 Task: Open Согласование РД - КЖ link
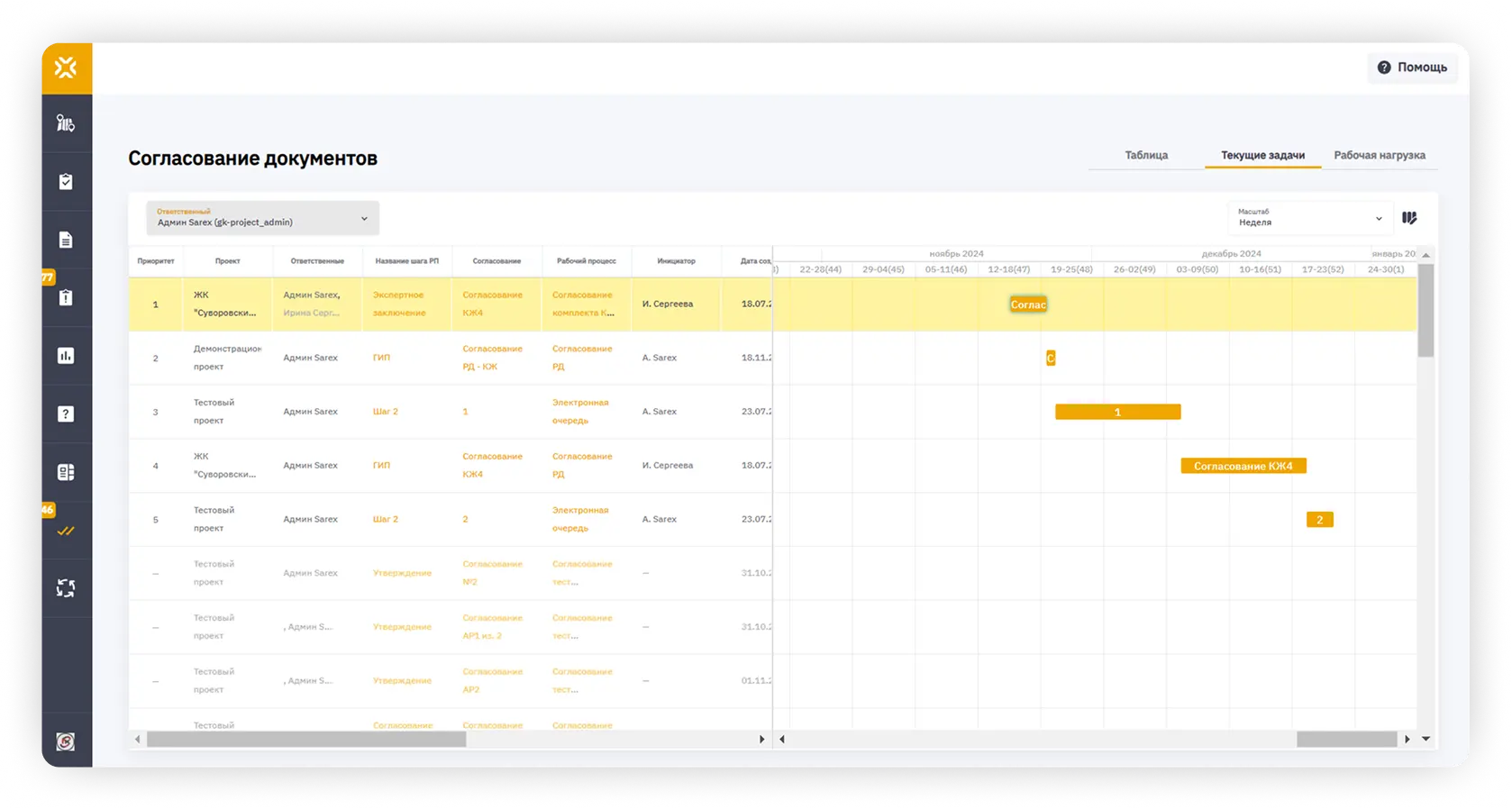(x=492, y=358)
